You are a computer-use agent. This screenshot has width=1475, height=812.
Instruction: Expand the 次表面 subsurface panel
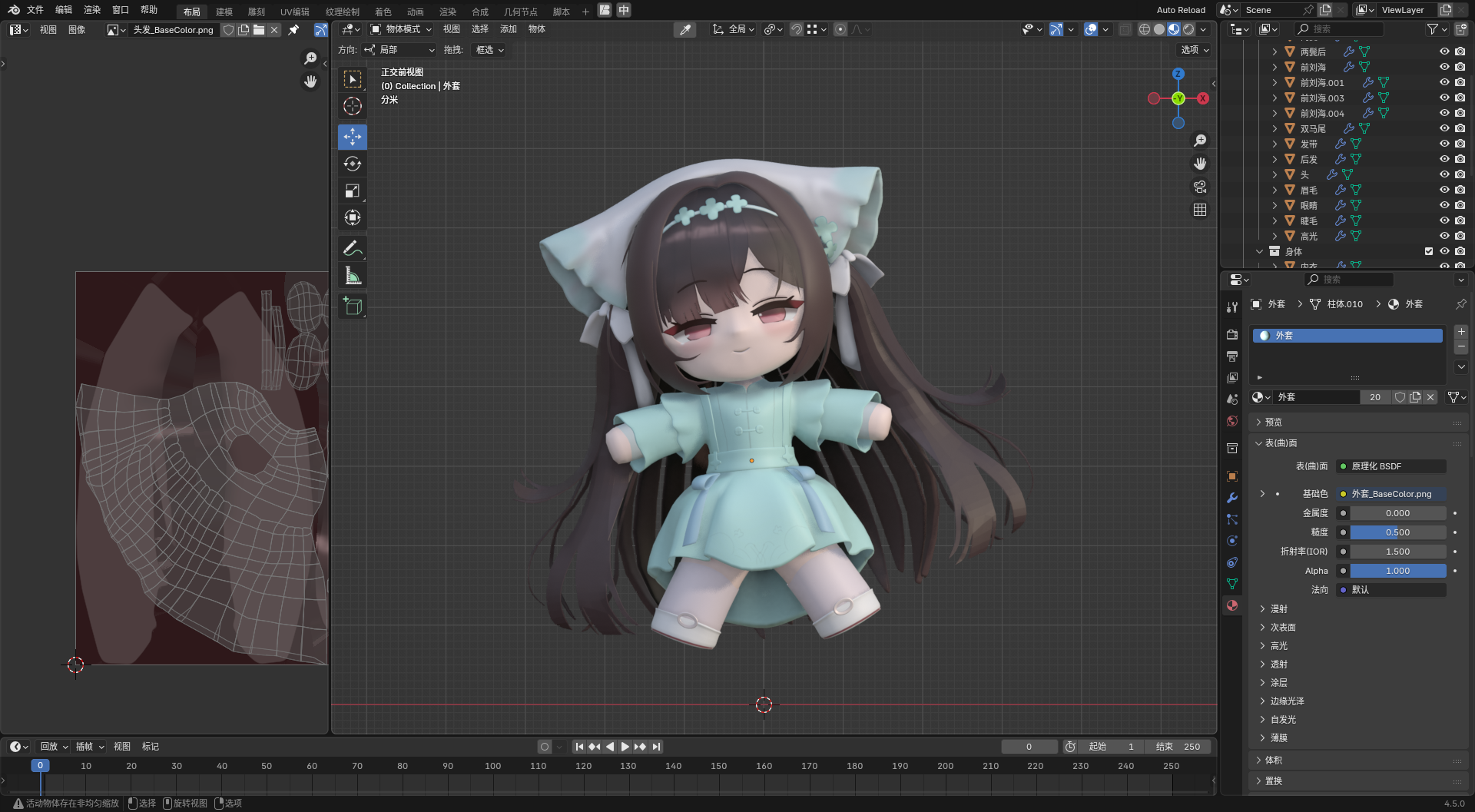[1282, 628]
